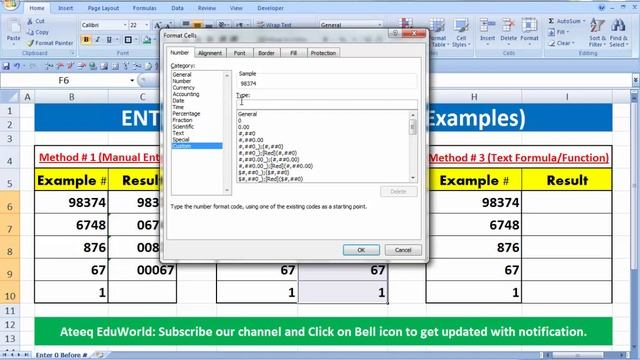
Task: Open Sort & Filter menu
Action: coord(597,33)
